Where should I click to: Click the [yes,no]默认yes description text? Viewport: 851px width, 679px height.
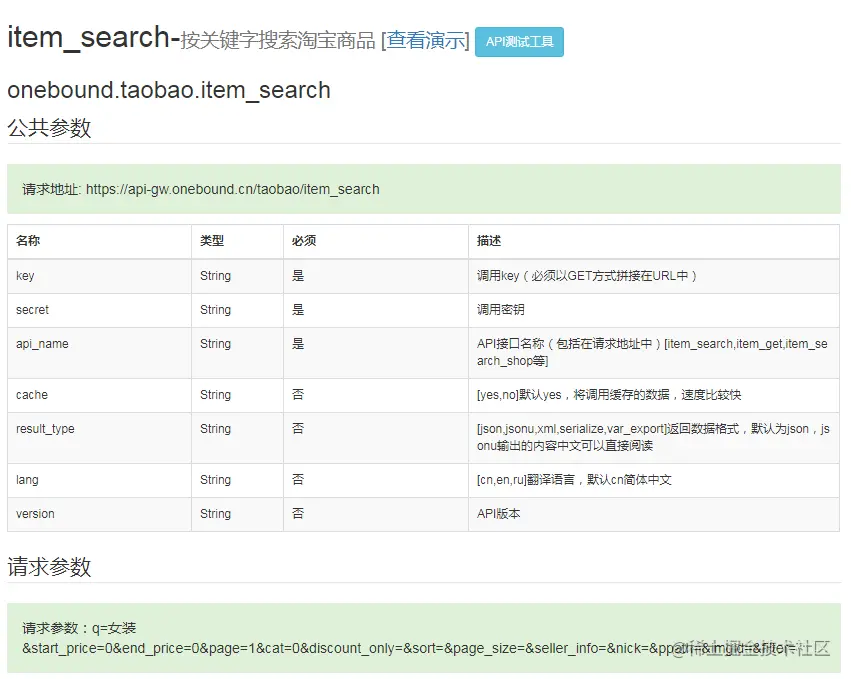coord(609,395)
